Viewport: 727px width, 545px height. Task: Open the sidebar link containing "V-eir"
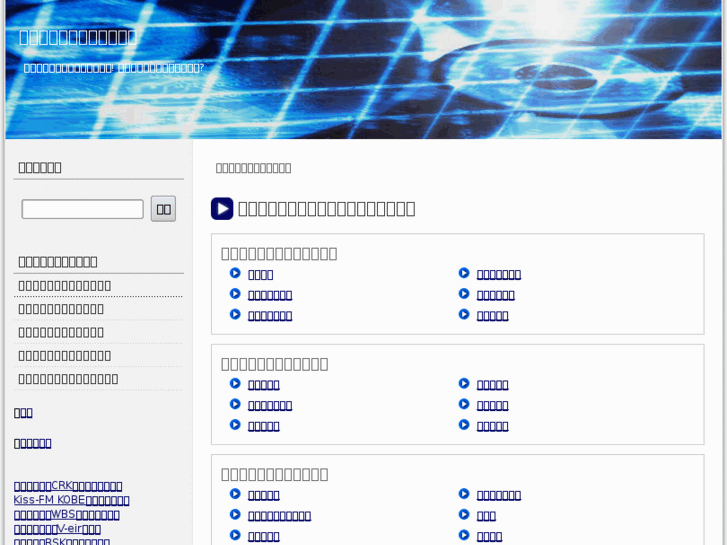[x=57, y=529]
